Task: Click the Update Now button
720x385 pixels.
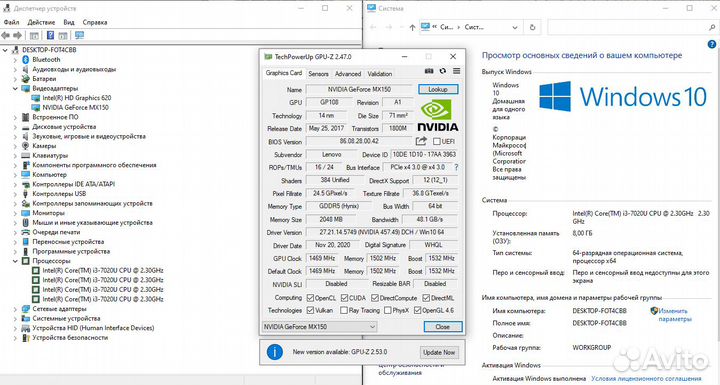Action: [439, 352]
